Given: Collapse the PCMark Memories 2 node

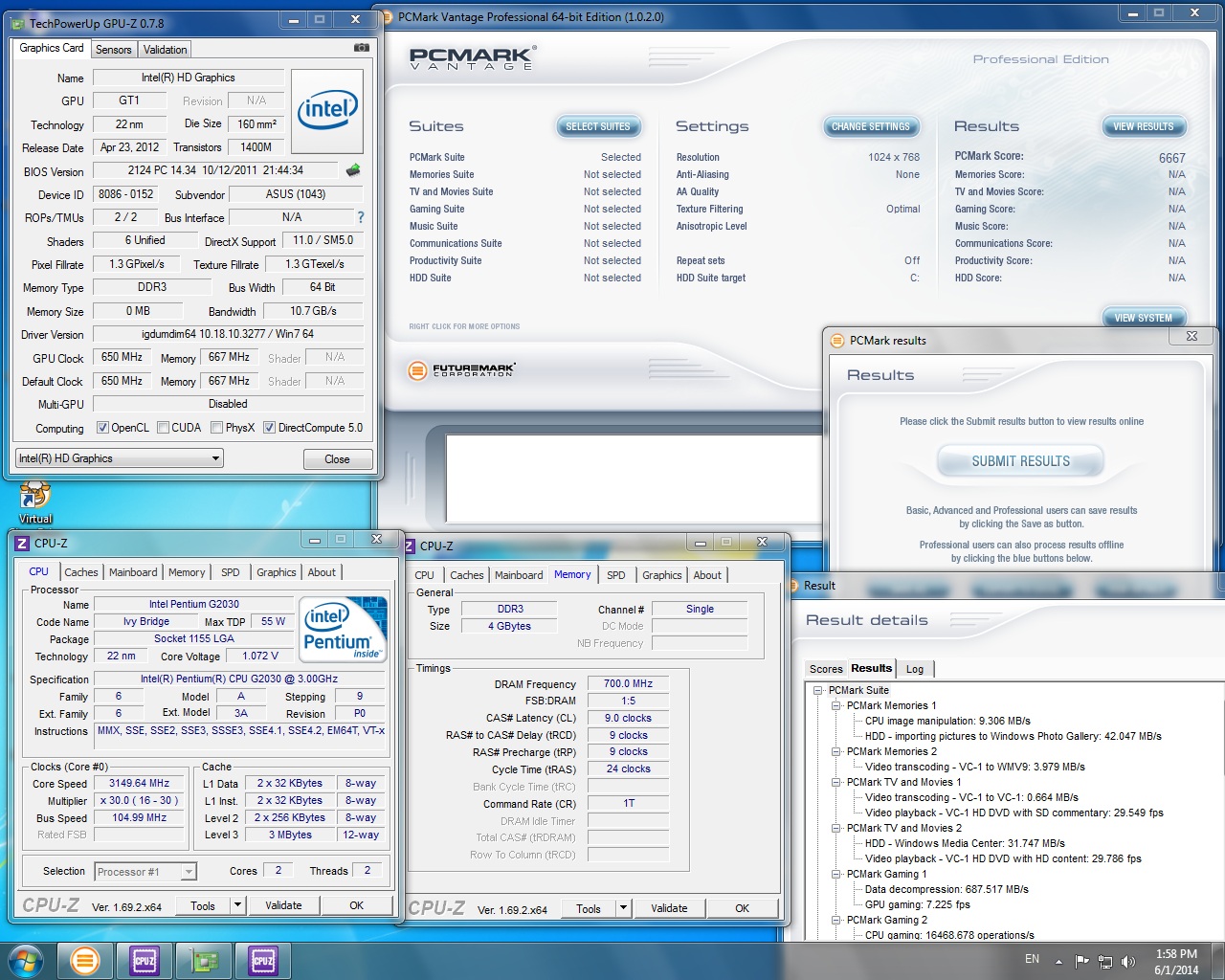Looking at the screenshot, I should (x=835, y=751).
